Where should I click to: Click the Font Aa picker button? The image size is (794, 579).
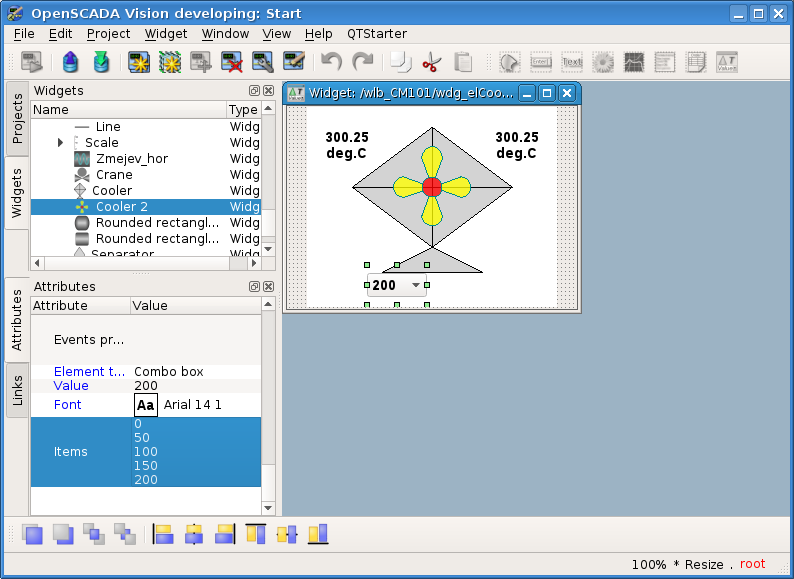(146, 405)
